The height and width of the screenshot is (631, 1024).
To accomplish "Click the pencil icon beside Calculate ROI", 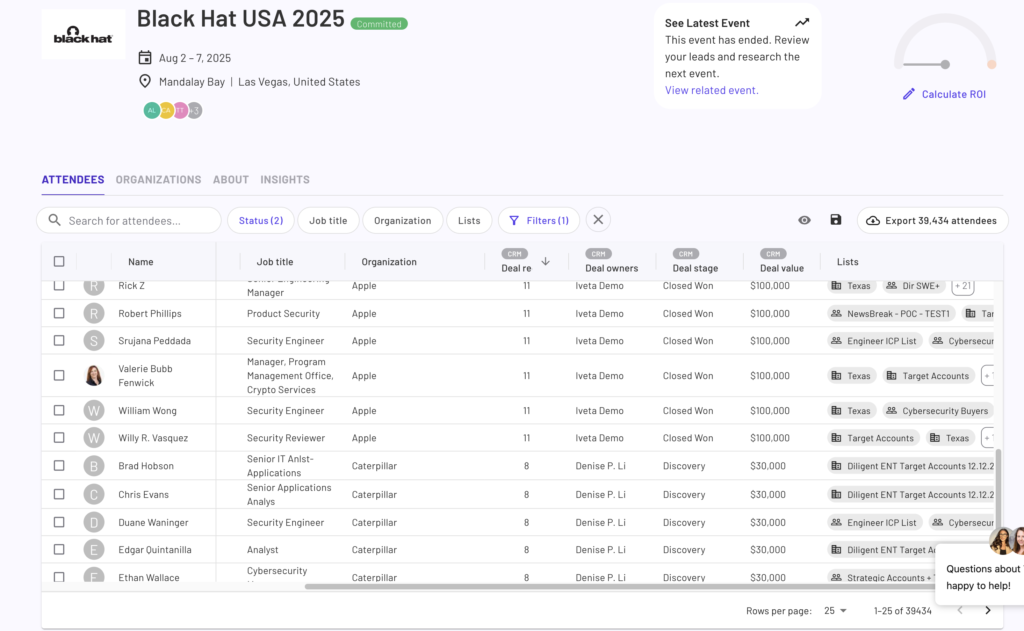I will [908, 94].
